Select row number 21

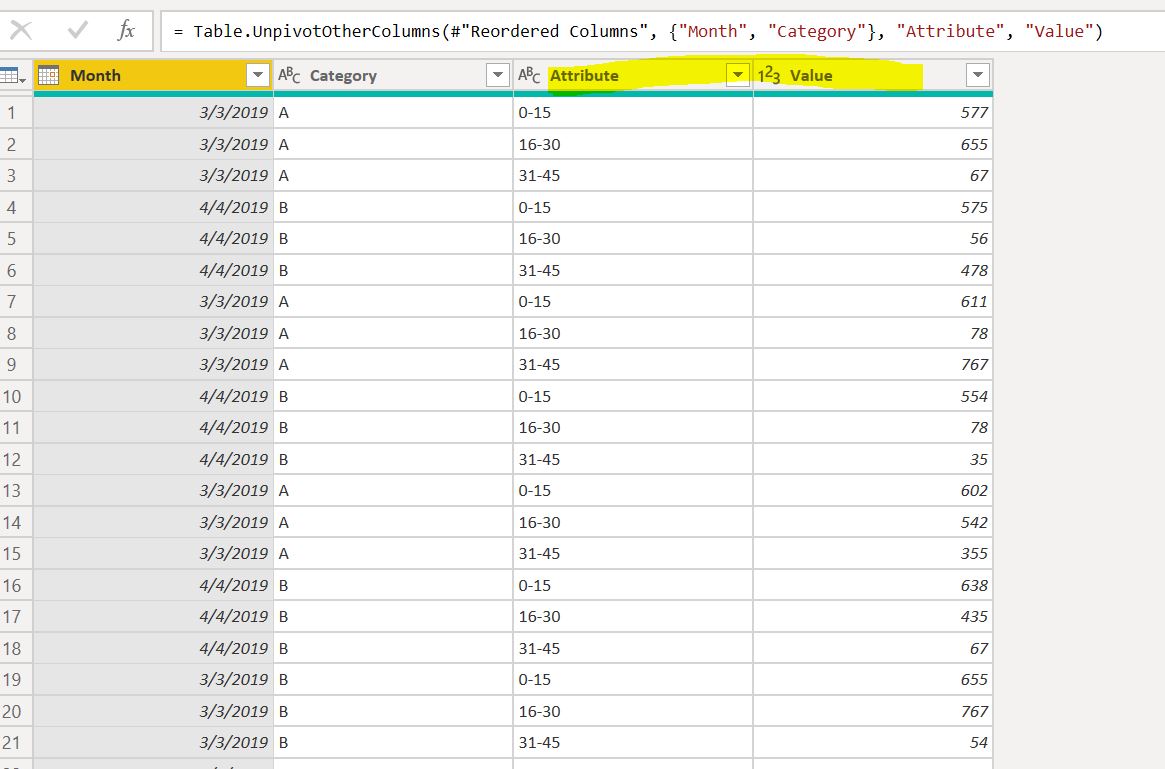(x=16, y=743)
